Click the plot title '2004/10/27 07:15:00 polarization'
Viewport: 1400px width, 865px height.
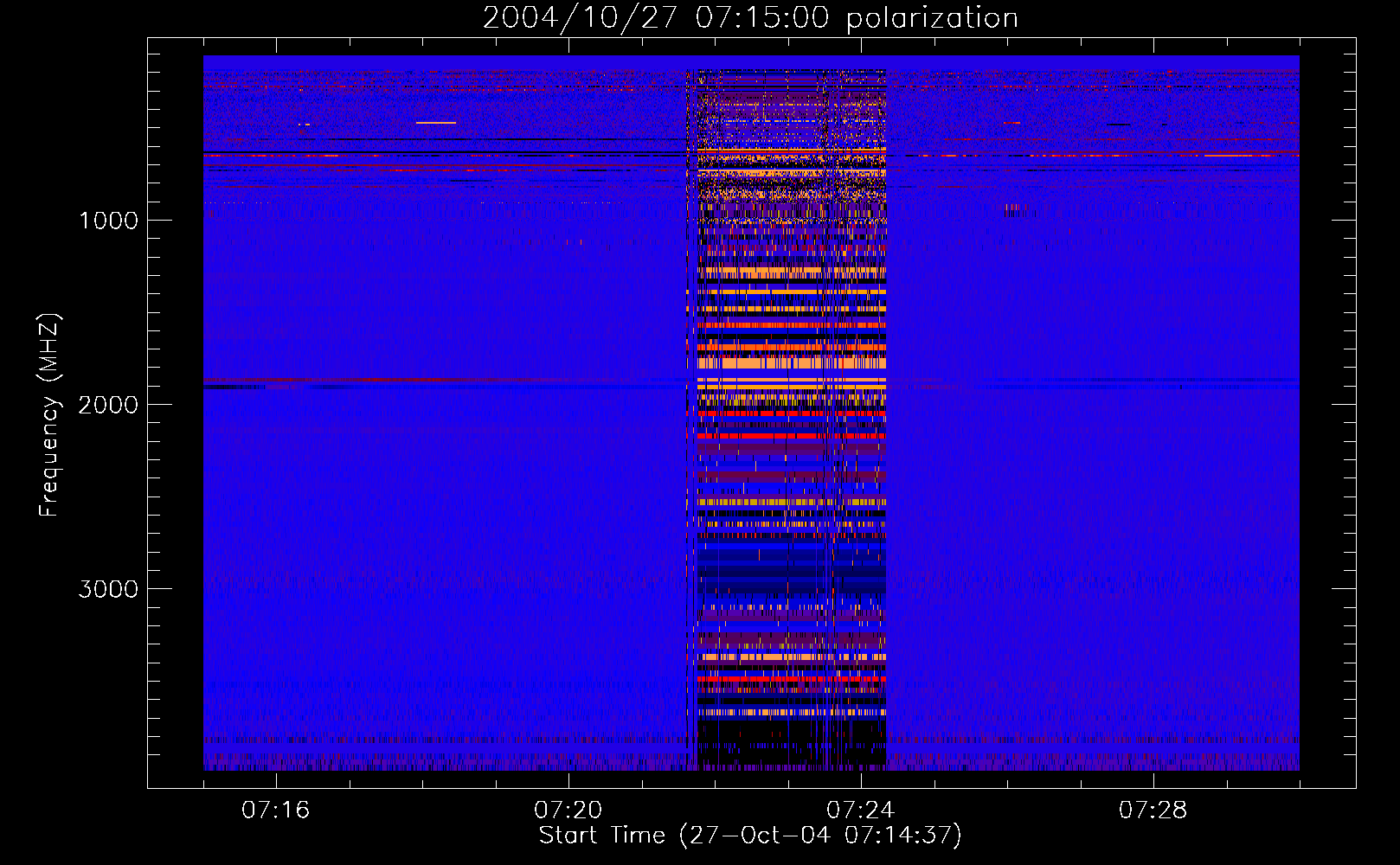tap(750, 17)
